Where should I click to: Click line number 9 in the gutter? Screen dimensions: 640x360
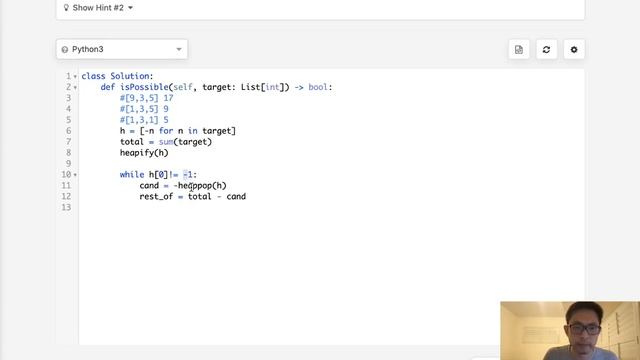[69, 164]
